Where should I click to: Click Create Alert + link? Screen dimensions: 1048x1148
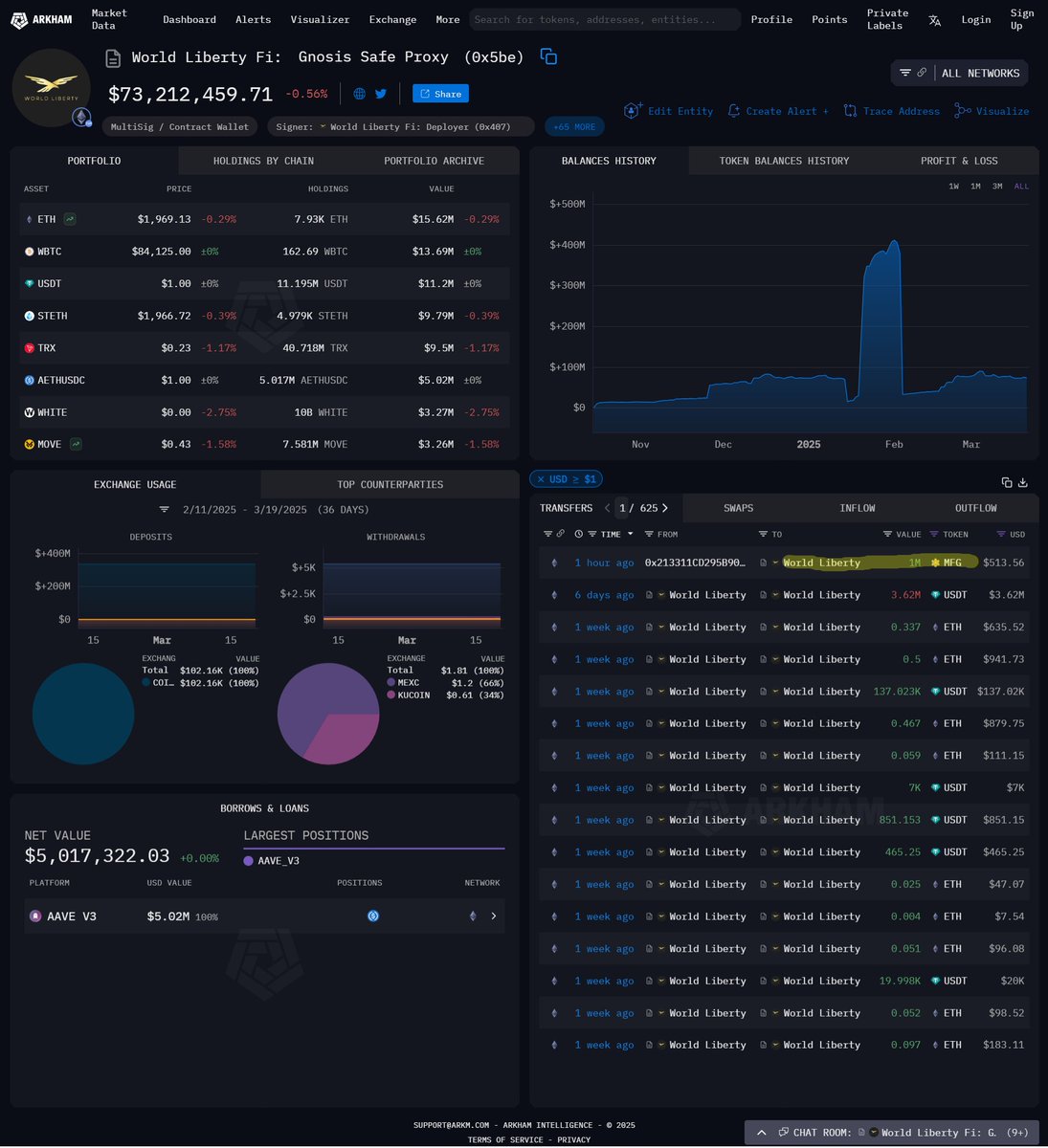[778, 111]
